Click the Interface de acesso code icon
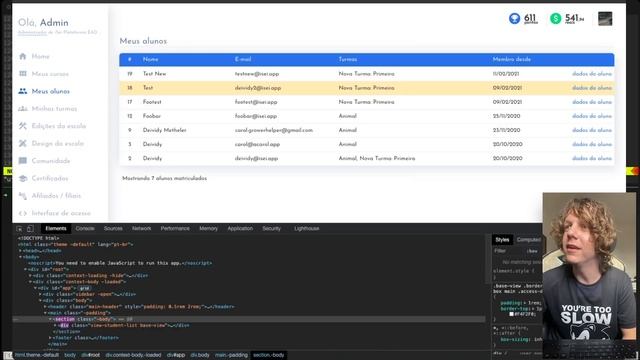 [x=23, y=213]
